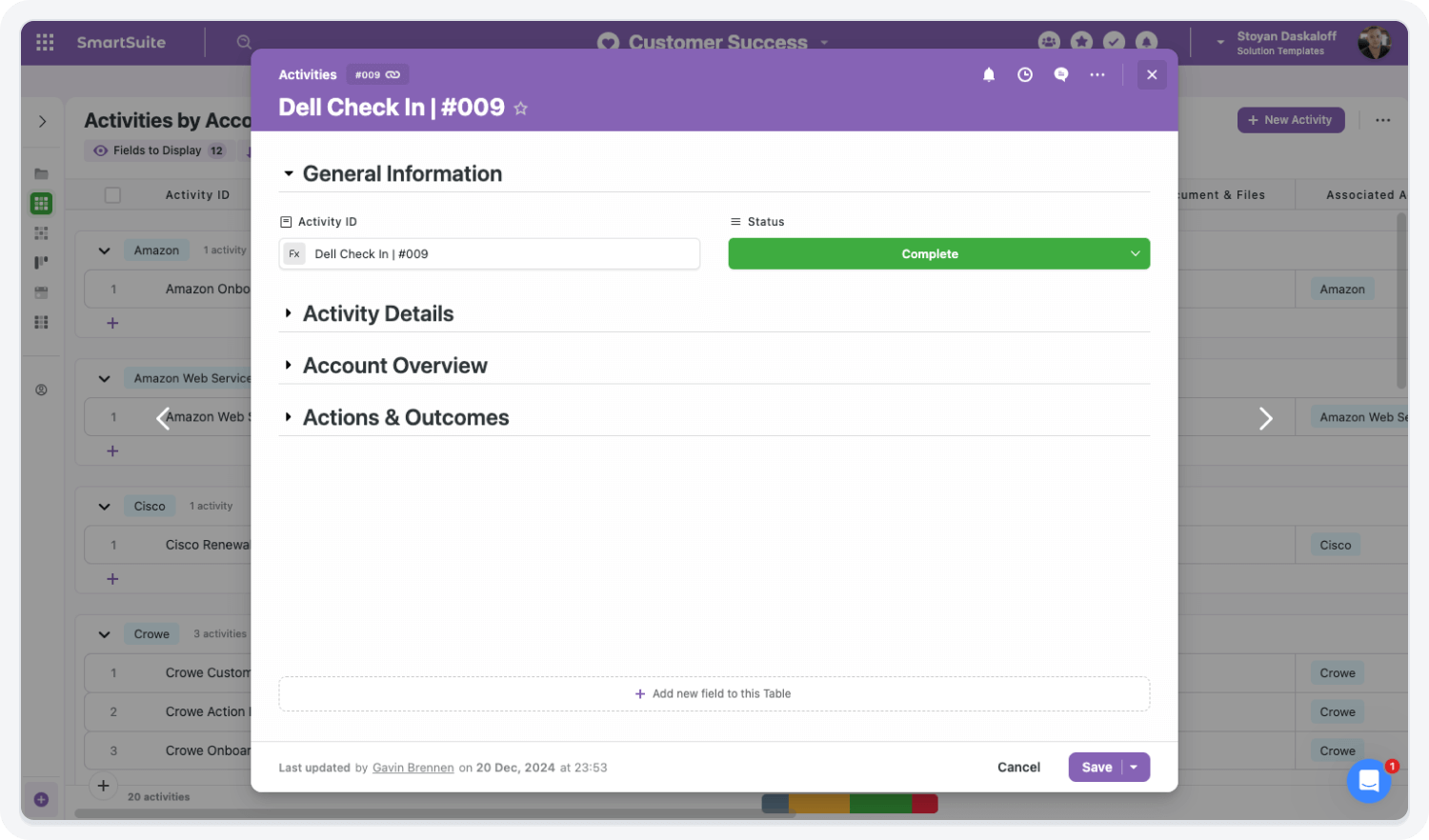Star the Dell Check In record as favorite

tap(521, 109)
